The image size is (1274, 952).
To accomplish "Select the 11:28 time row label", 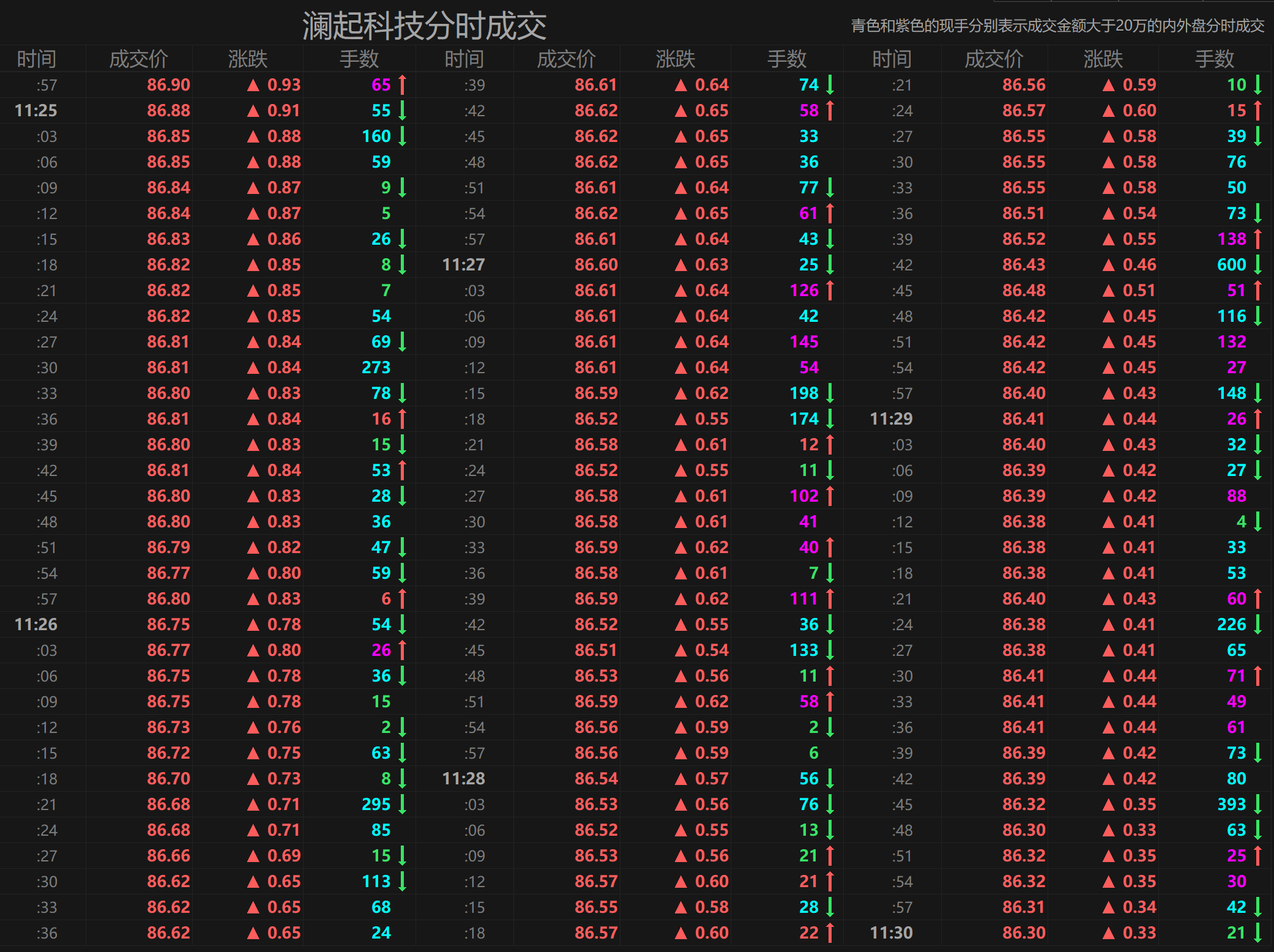I will [x=464, y=779].
